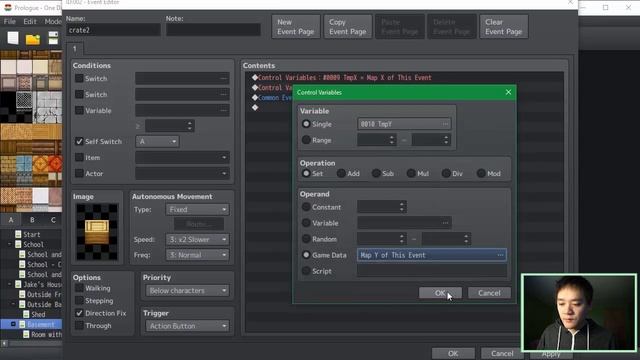640x360 pixels.
Task: Switch to tileset tab C
Action: pyautogui.click(x=53, y=220)
